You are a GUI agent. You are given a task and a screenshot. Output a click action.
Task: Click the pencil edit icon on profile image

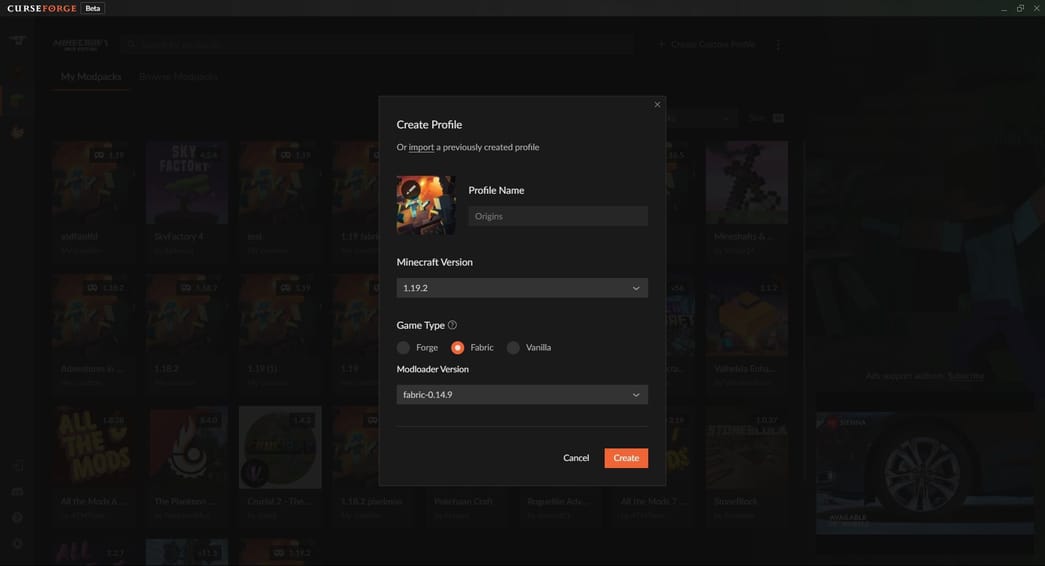411,190
